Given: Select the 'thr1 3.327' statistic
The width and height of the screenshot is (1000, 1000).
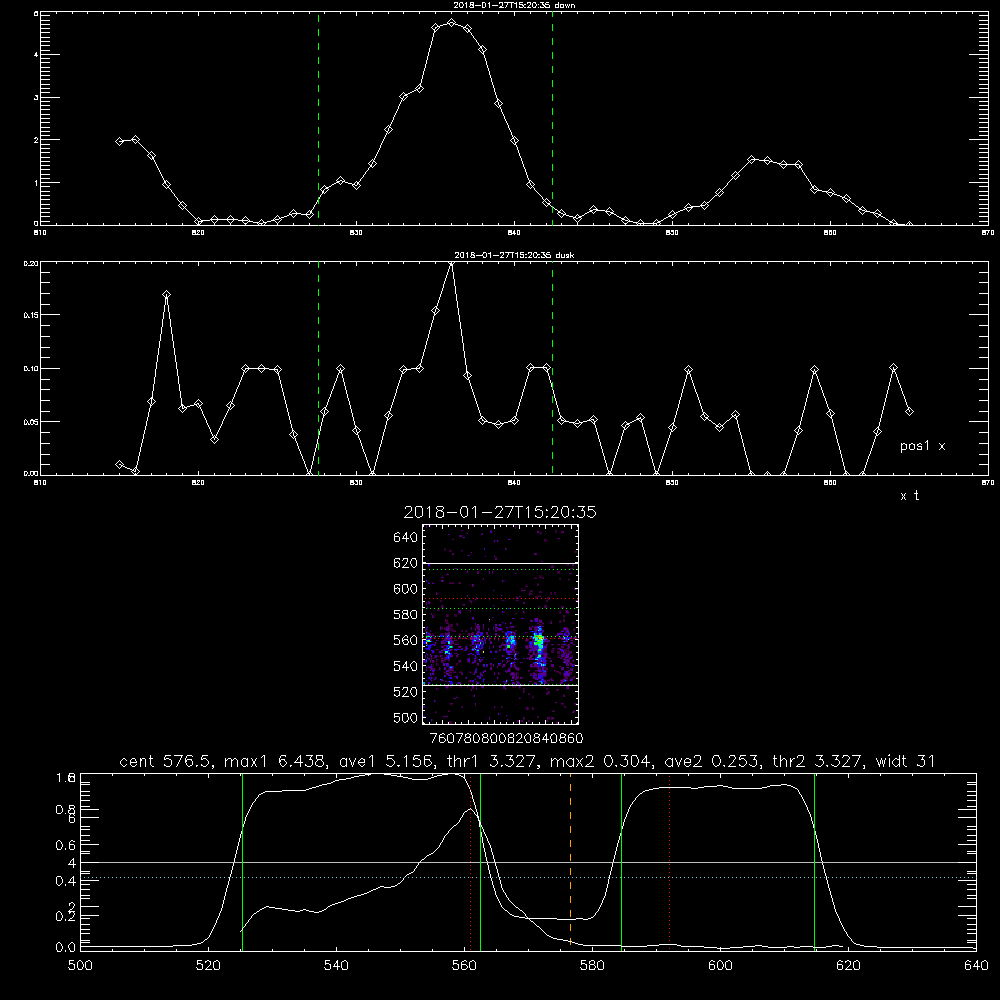Looking at the screenshot, I should 492,761.
